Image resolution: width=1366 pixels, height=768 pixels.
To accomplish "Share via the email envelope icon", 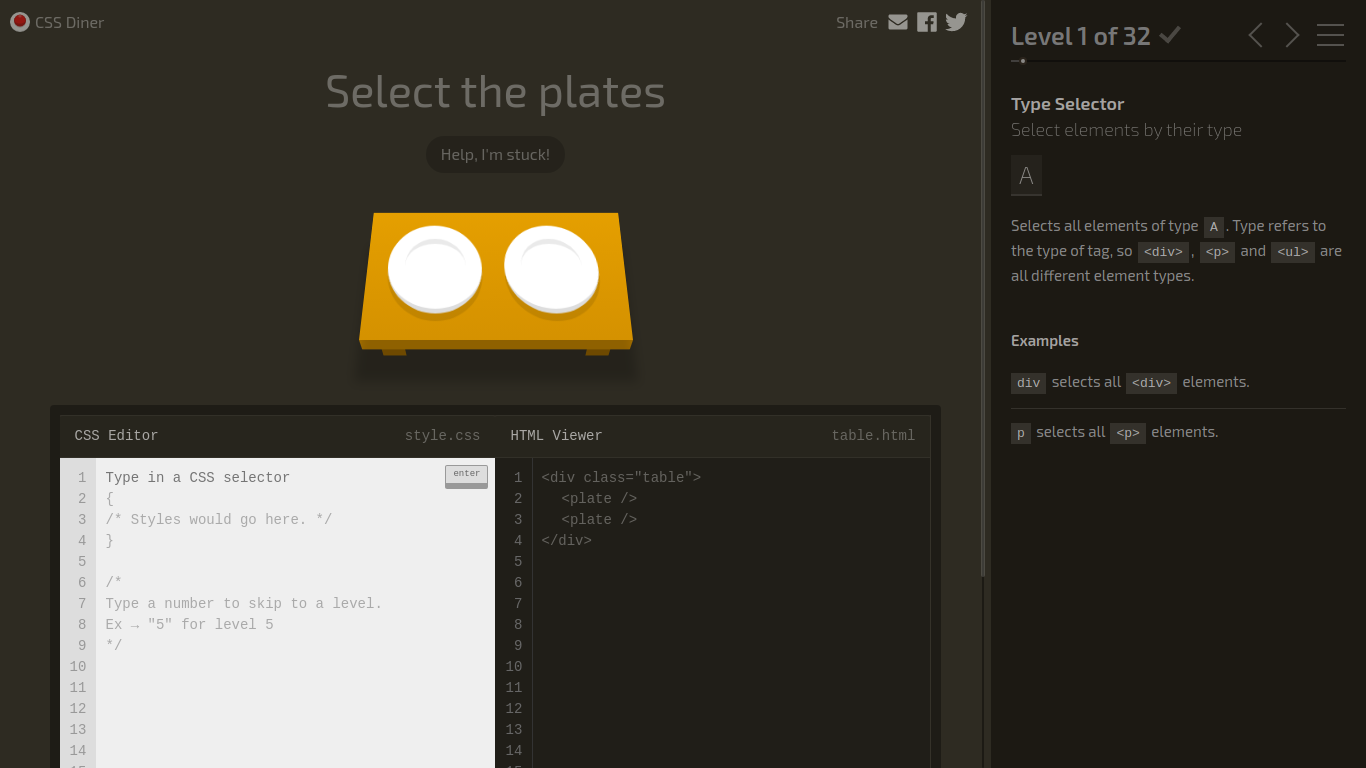I will (898, 22).
